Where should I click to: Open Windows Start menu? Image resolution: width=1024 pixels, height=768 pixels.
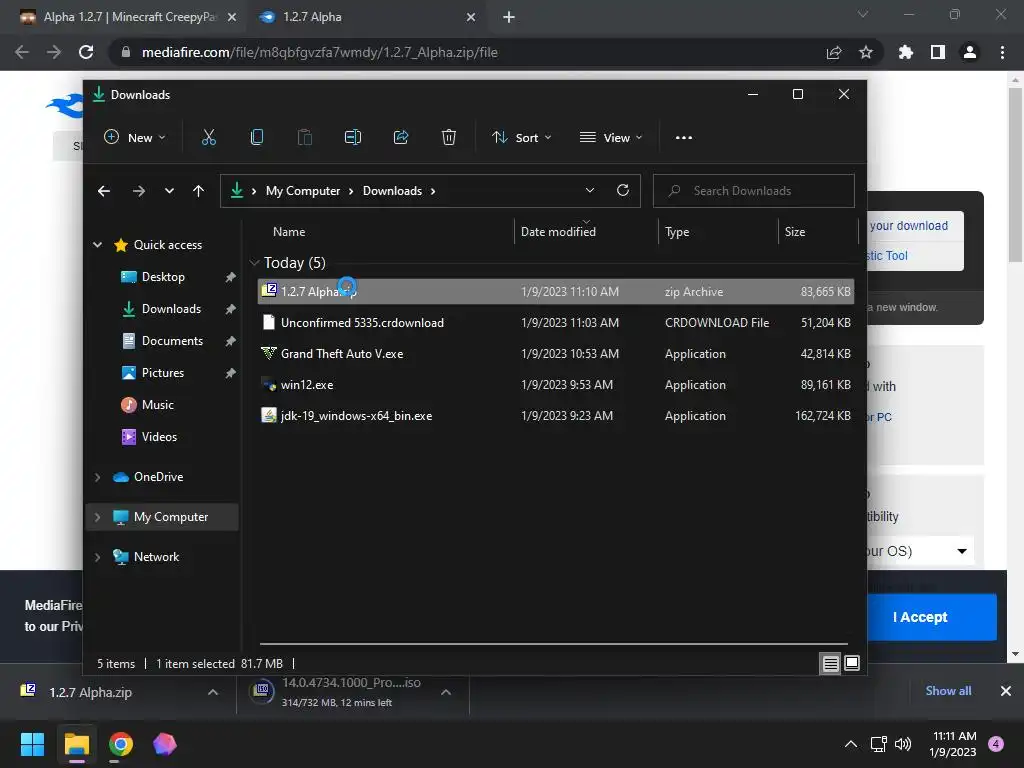point(32,744)
